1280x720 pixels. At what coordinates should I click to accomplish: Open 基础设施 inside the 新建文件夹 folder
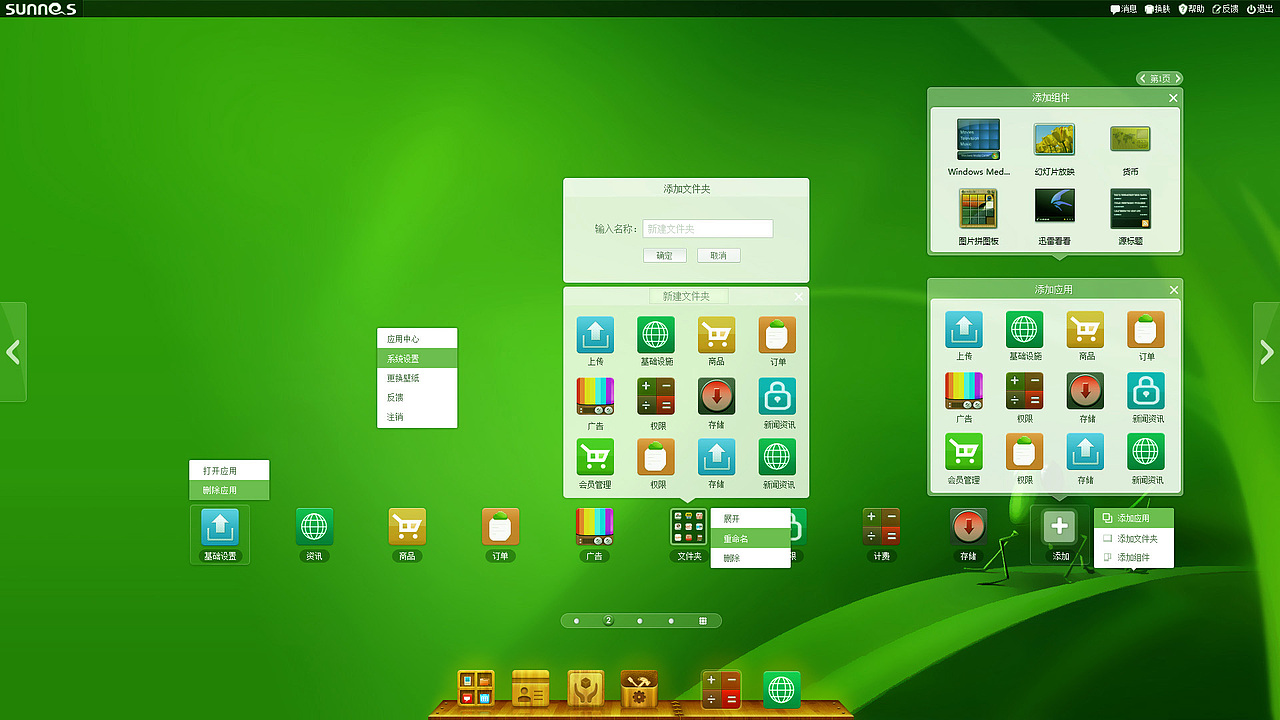tap(656, 336)
